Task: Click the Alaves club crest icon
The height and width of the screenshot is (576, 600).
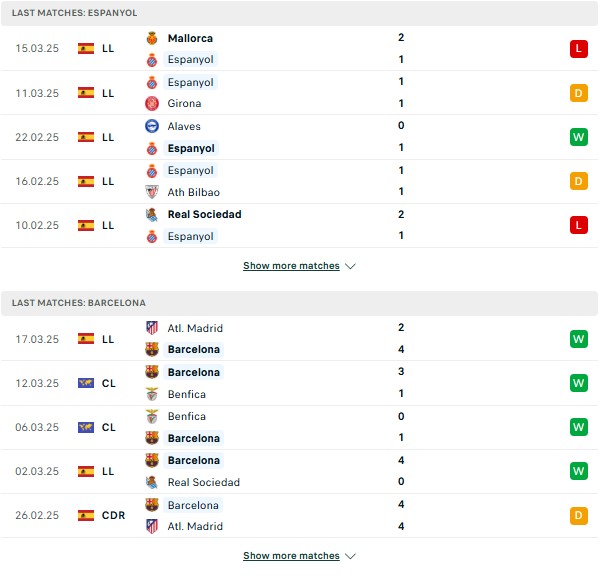Action: pyautogui.click(x=152, y=126)
